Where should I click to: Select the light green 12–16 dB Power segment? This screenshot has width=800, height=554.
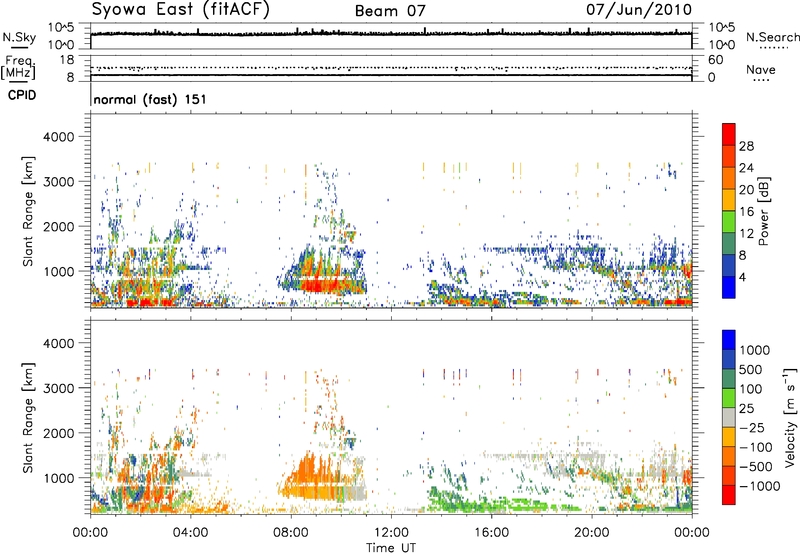click(x=729, y=221)
